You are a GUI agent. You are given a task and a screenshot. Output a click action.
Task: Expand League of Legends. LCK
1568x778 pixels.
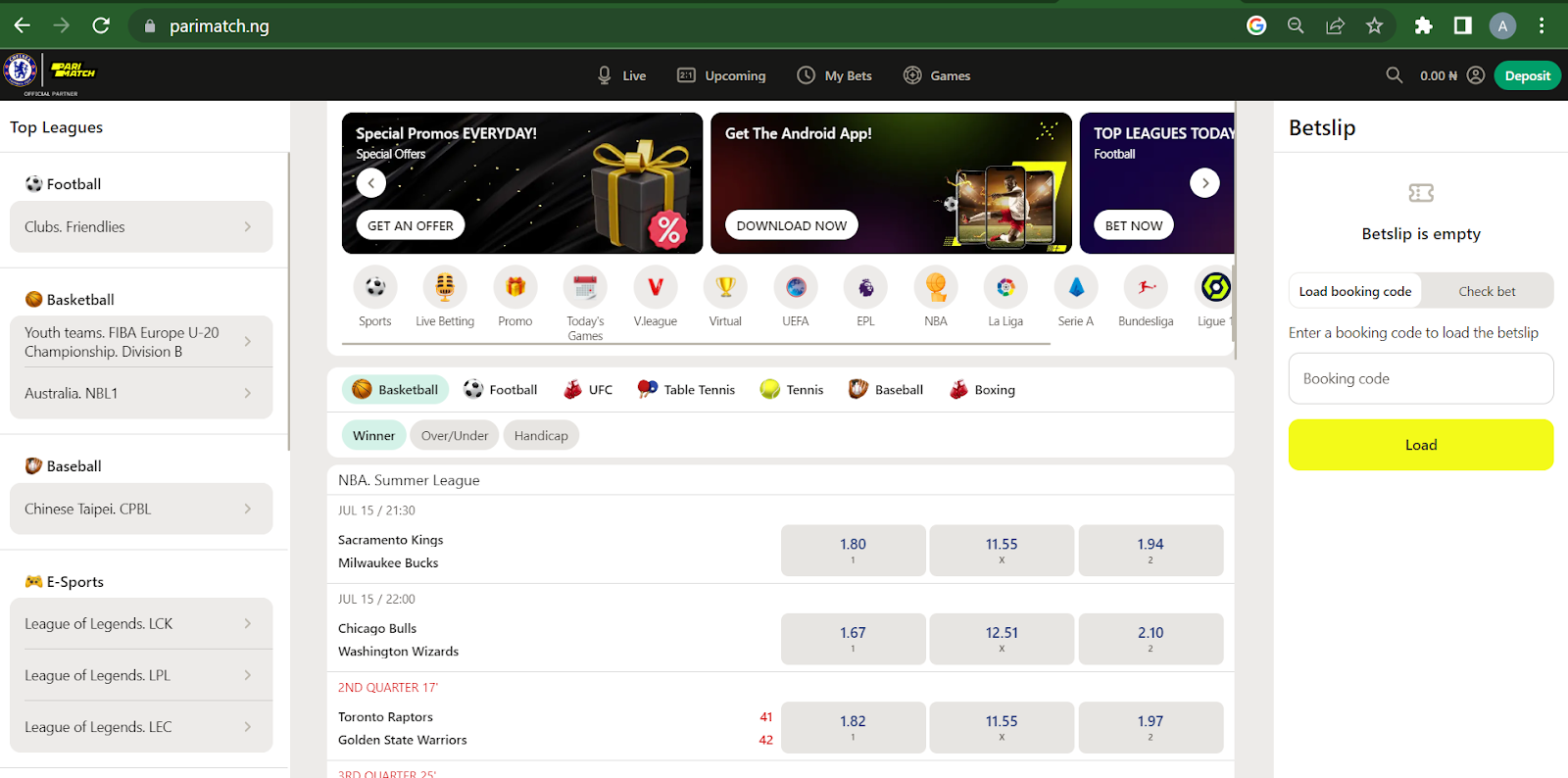click(x=141, y=623)
